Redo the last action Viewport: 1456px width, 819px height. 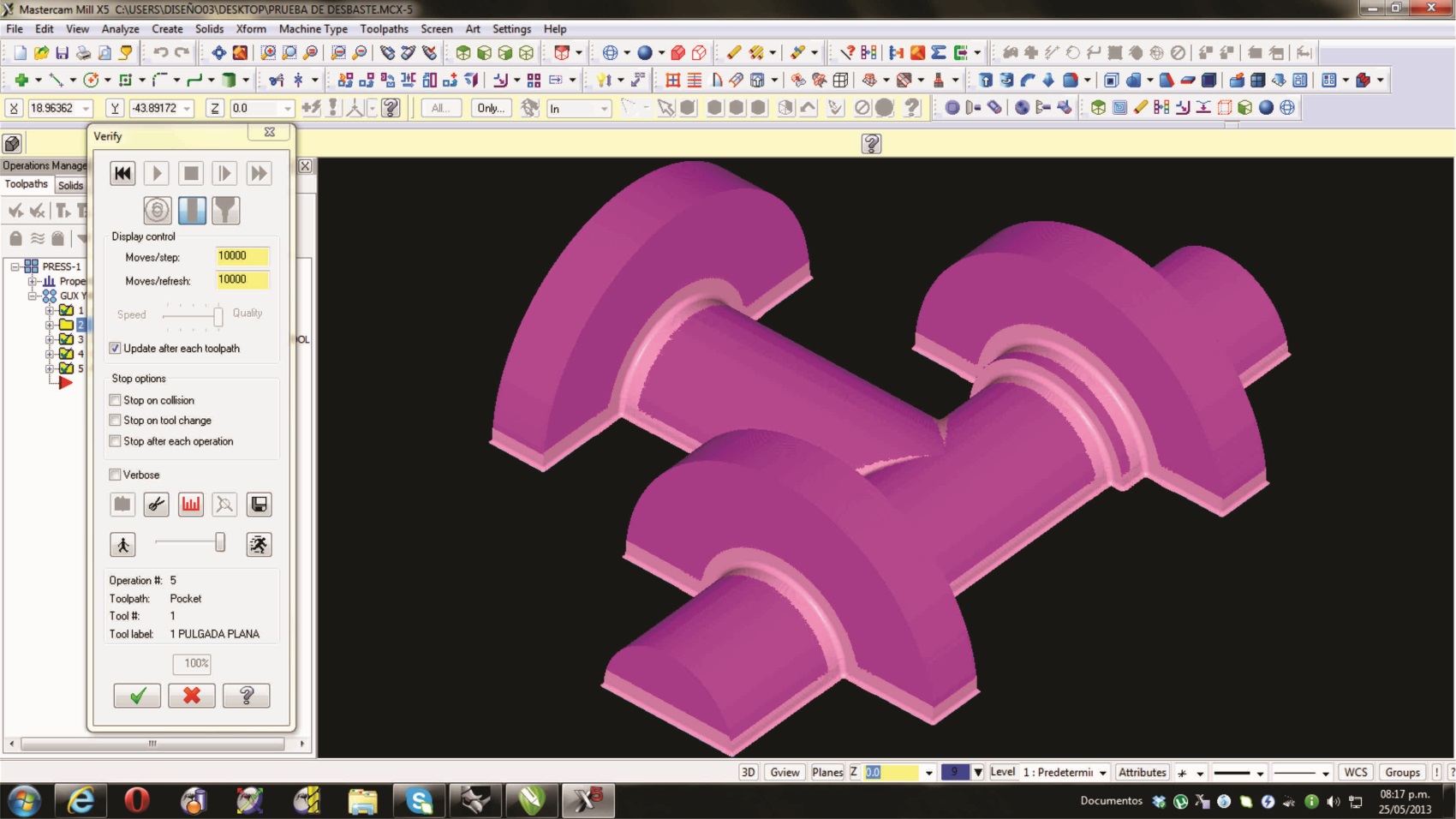coord(182,53)
